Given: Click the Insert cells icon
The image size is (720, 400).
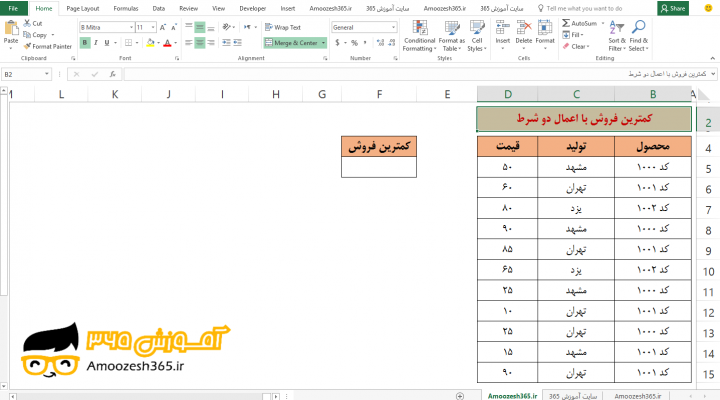Looking at the screenshot, I should pyautogui.click(x=503, y=28).
